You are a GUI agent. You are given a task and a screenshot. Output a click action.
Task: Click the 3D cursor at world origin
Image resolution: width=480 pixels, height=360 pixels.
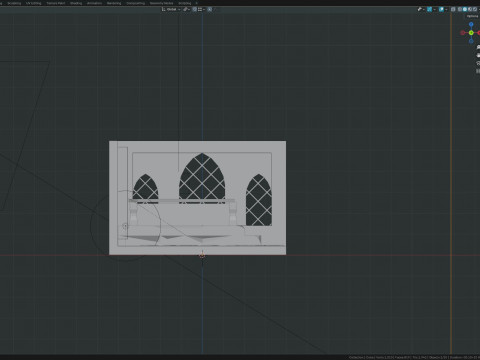202,256
